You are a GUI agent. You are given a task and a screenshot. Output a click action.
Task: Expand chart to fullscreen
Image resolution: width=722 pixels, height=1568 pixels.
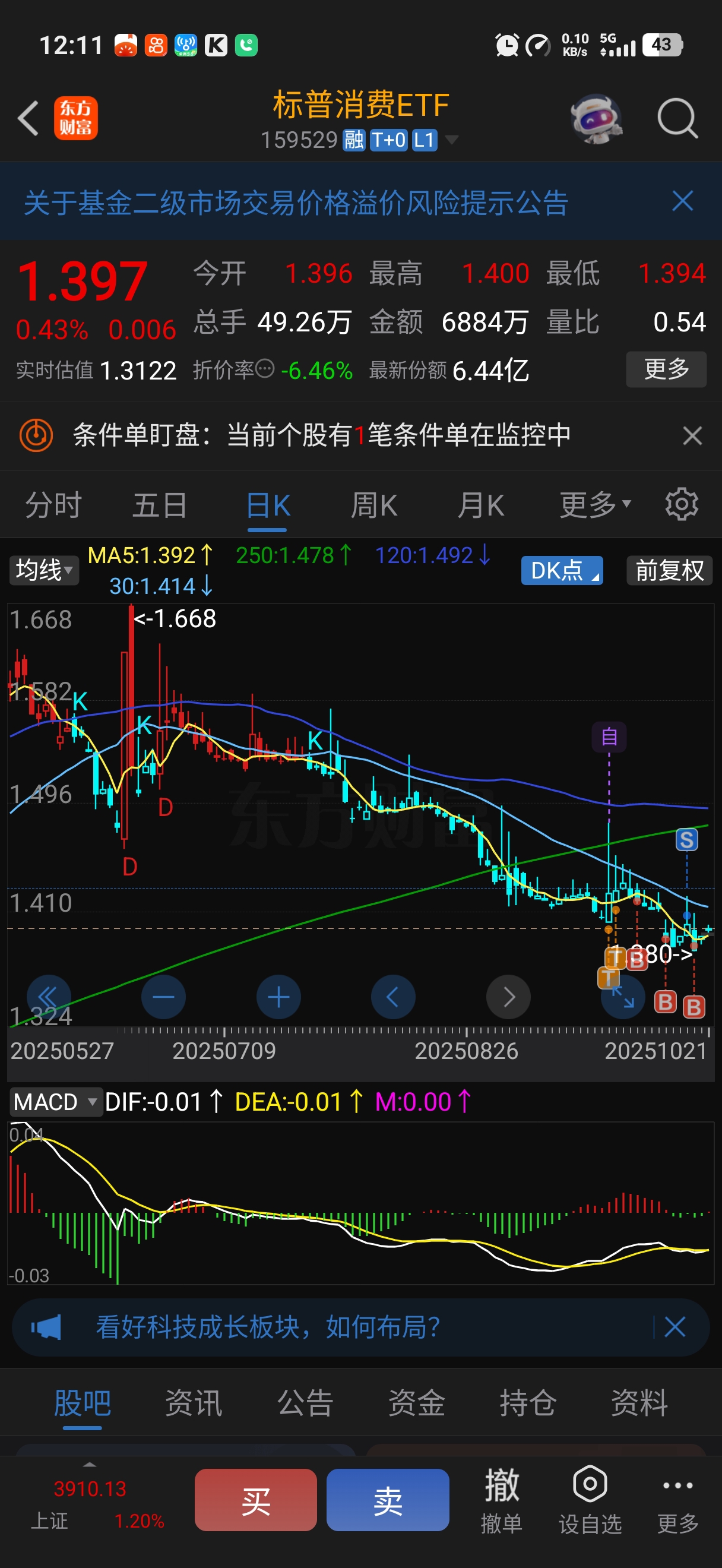point(623,997)
